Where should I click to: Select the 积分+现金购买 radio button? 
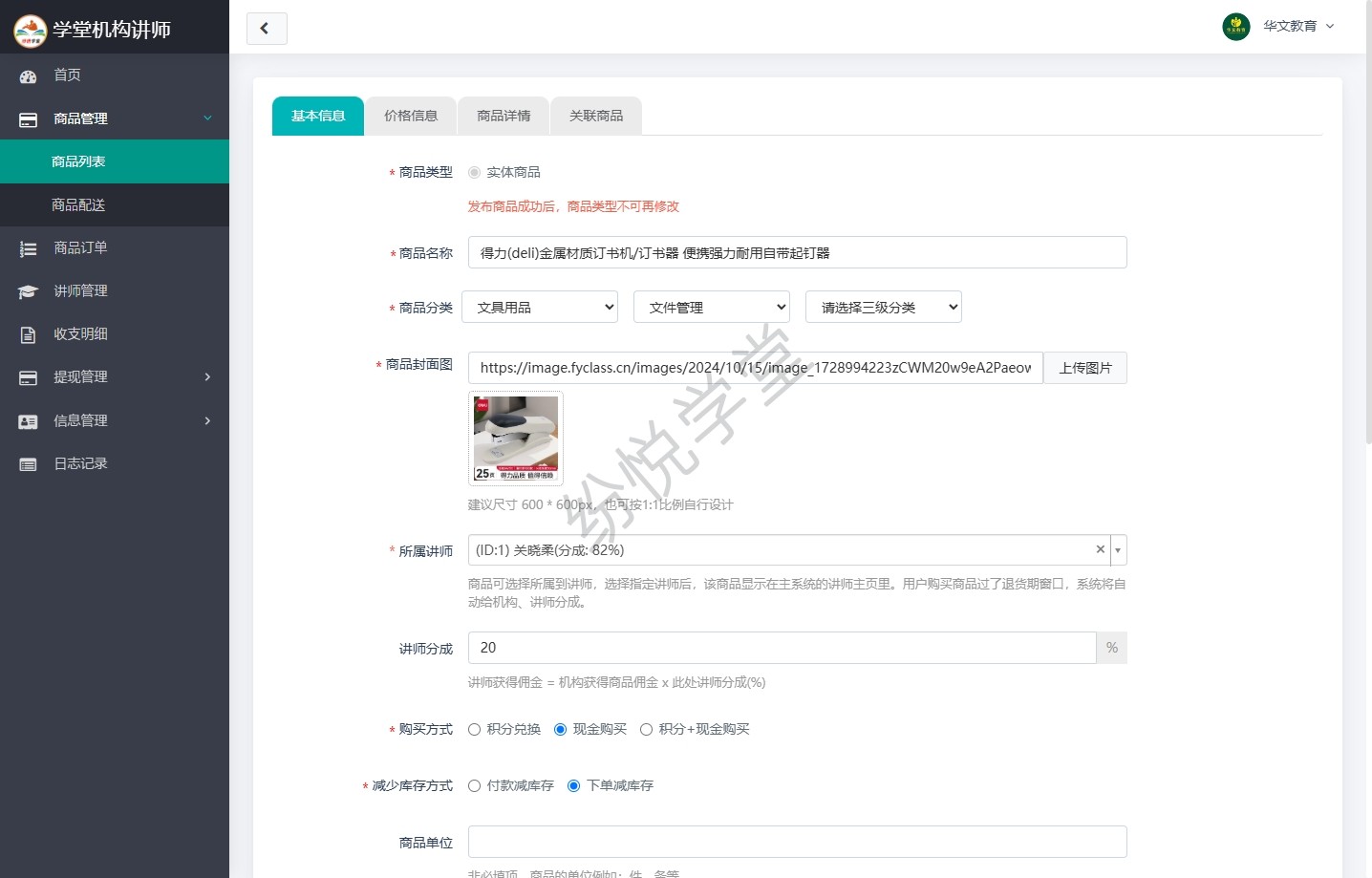point(646,730)
